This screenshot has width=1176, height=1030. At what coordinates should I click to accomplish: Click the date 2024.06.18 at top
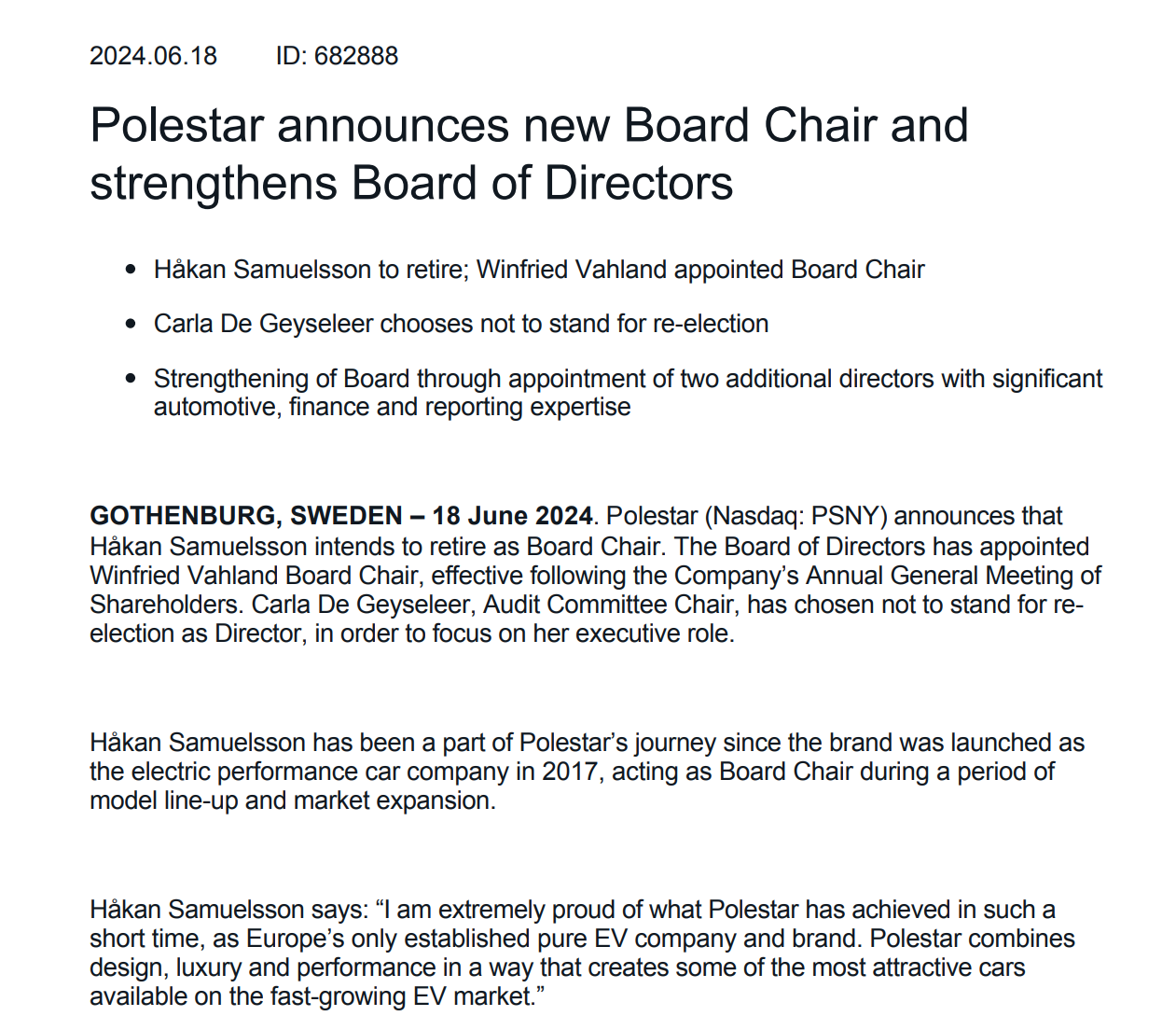(x=153, y=56)
